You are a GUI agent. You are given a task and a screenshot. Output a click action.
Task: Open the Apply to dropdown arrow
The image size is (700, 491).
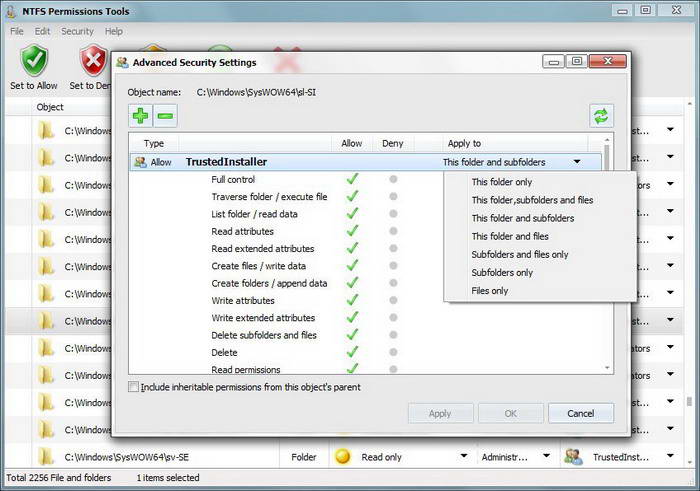click(577, 162)
